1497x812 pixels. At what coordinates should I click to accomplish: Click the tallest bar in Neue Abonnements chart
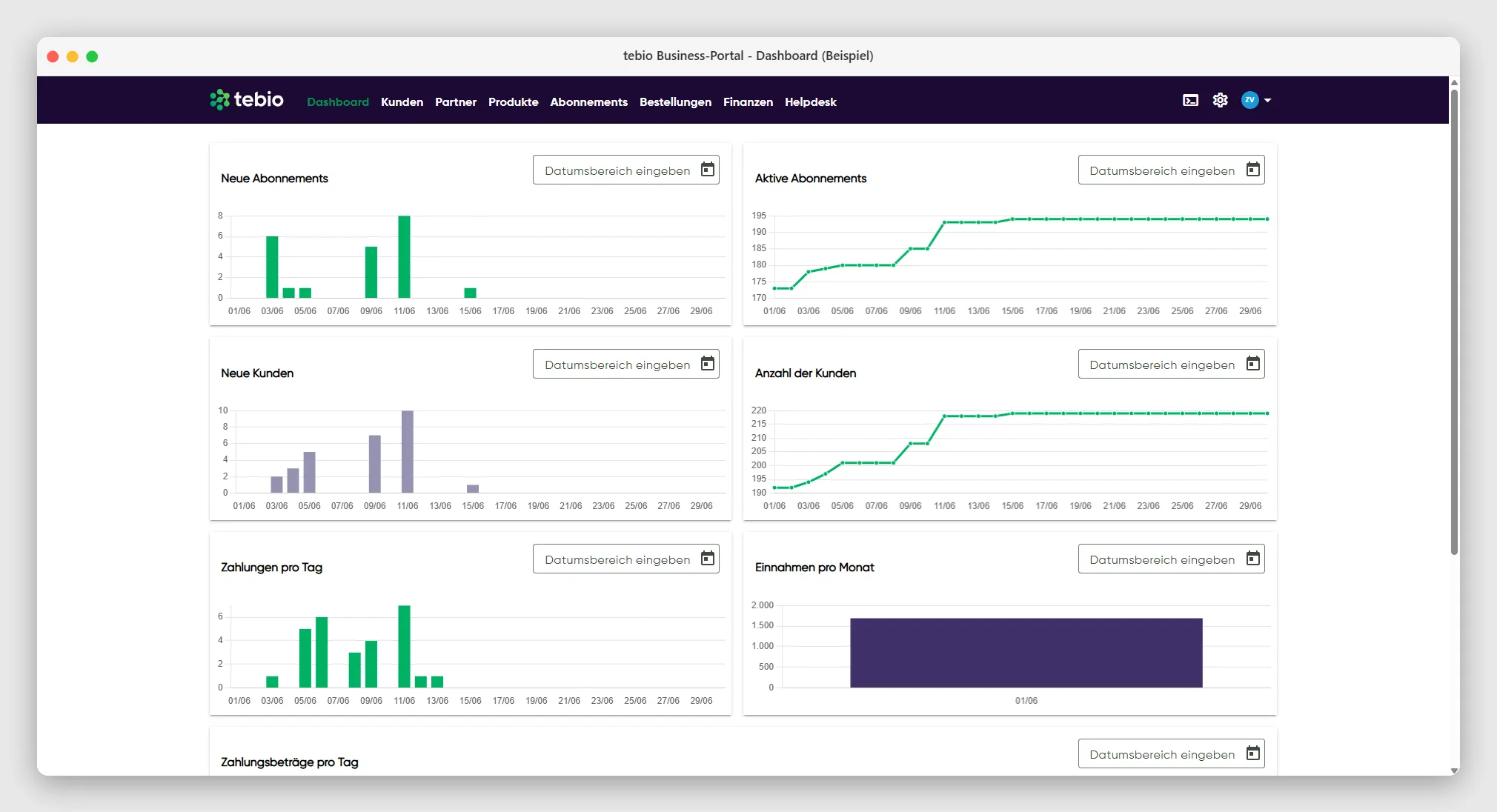click(x=404, y=256)
